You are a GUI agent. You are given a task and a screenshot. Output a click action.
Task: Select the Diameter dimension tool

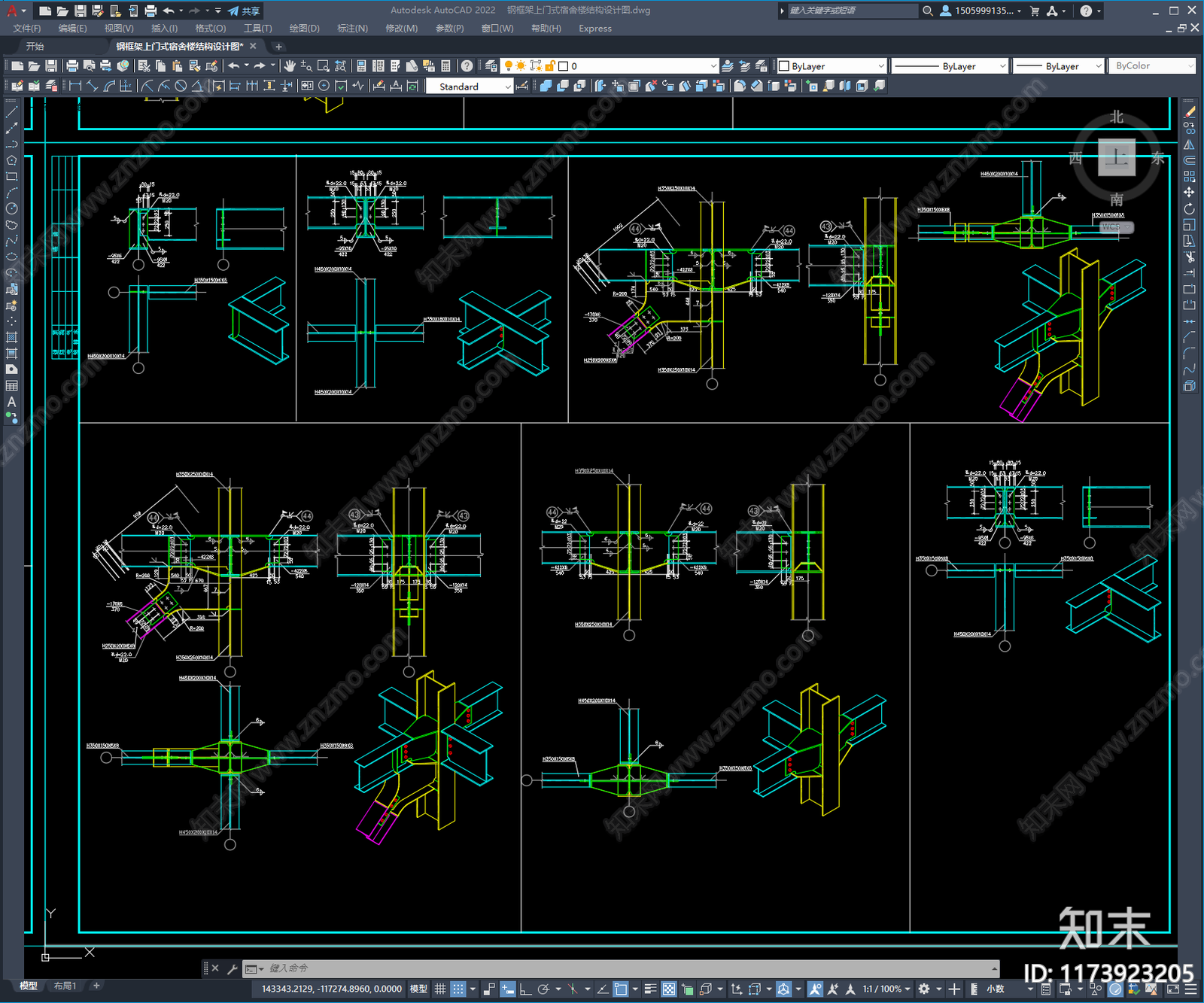pyautogui.click(x=181, y=86)
